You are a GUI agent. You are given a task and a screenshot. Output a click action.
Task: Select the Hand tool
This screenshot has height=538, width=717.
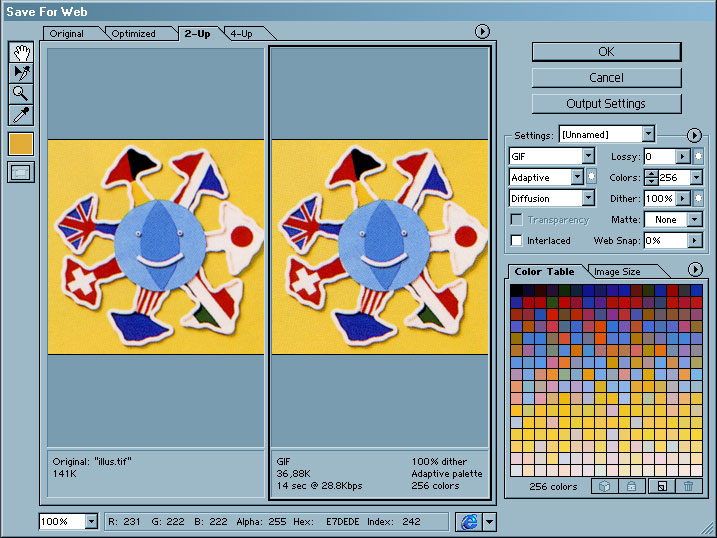pos(21,52)
